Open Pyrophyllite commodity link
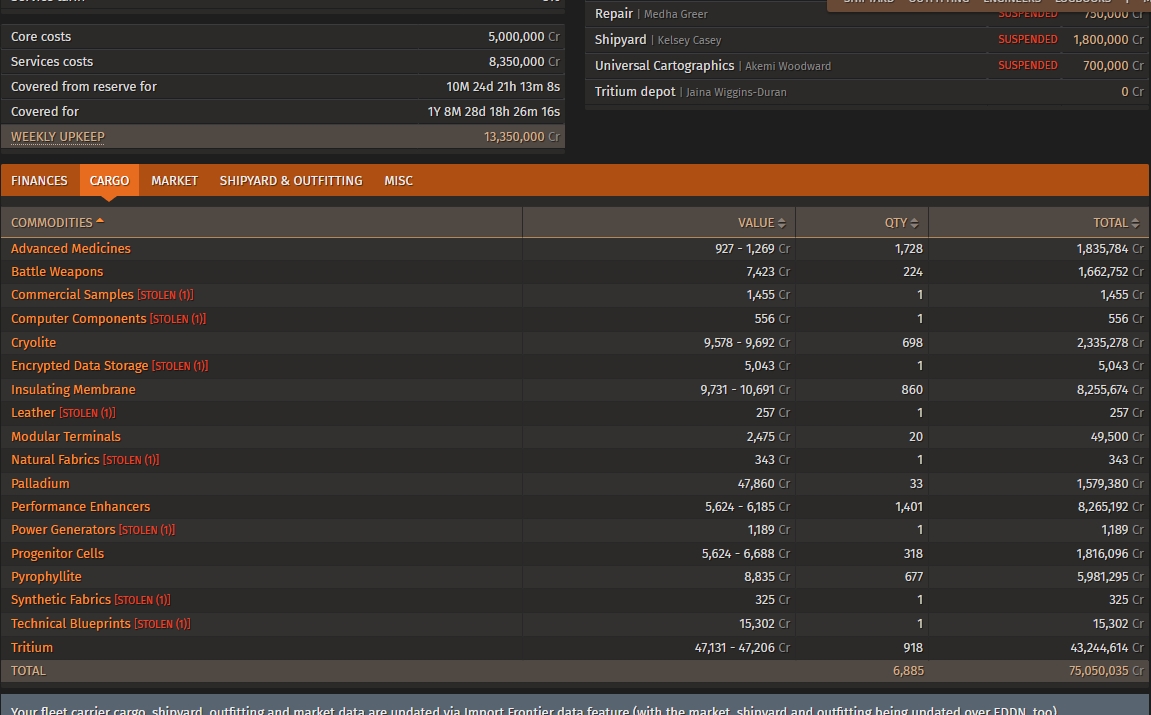1151x715 pixels. 46,576
